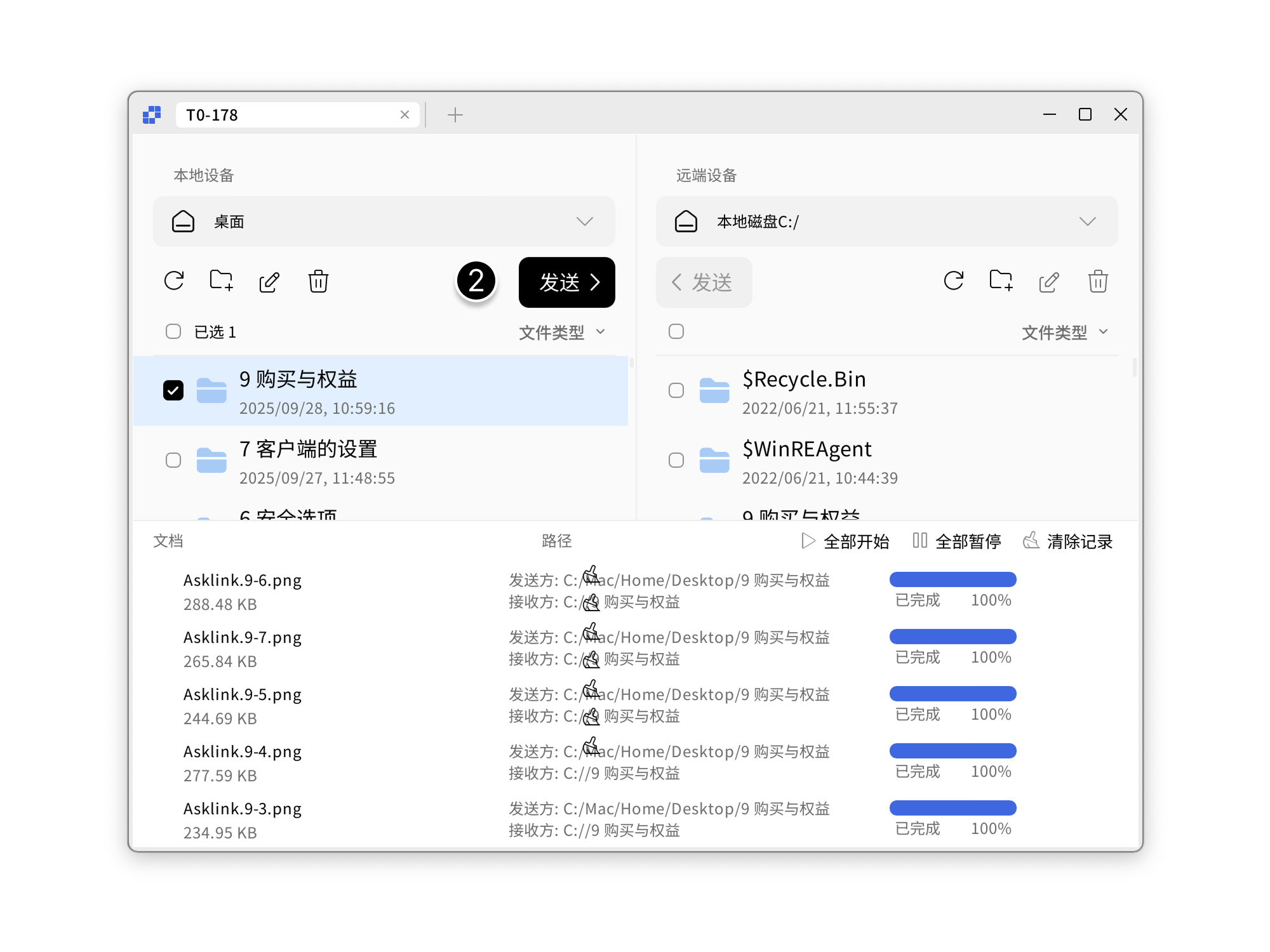The height and width of the screenshot is (952, 1270).
Task: Refresh the local device file list
Action: [174, 281]
